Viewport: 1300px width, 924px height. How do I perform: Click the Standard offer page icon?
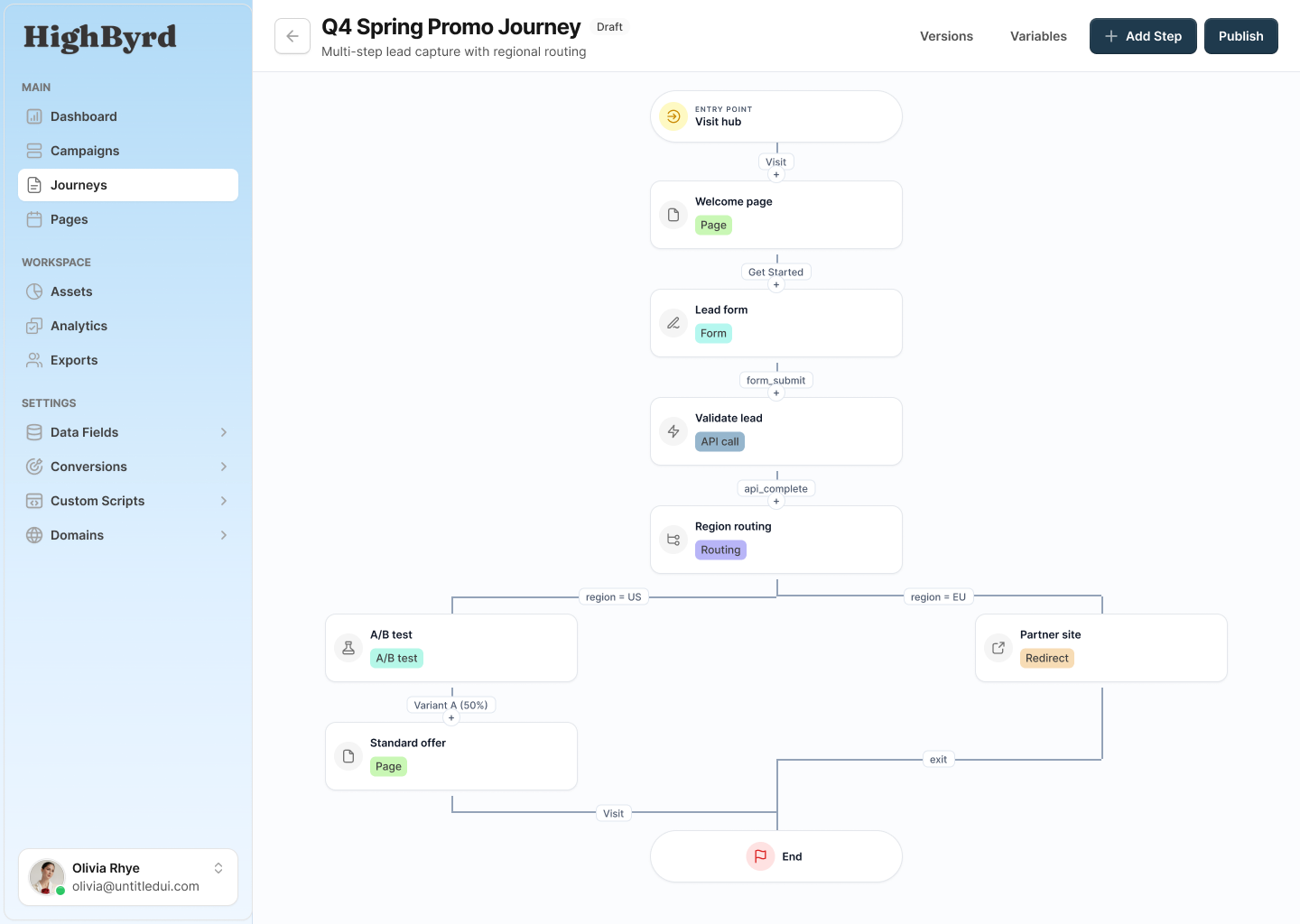coord(348,756)
